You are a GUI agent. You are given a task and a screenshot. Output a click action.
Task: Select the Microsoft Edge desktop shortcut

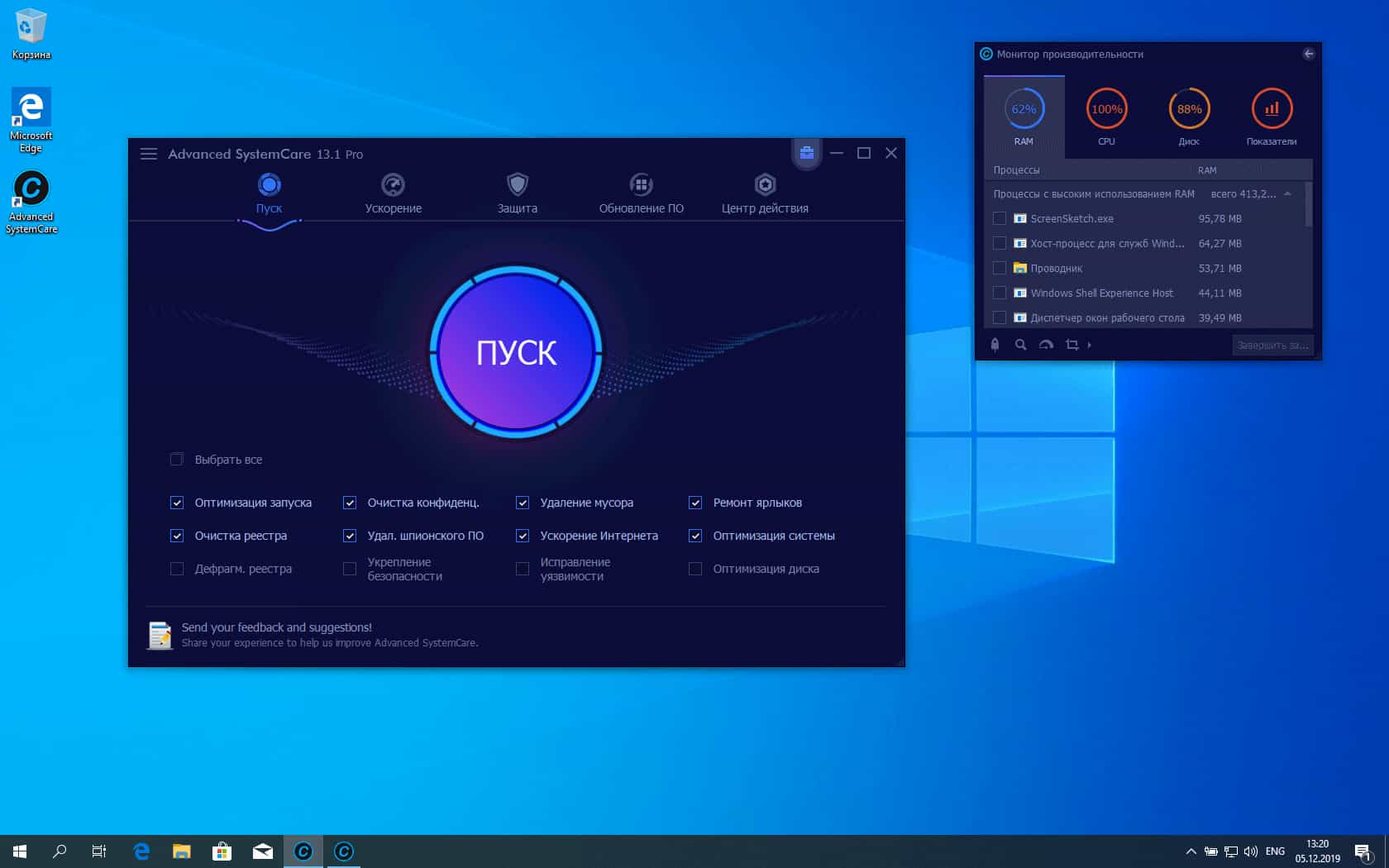pyautogui.click(x=31, y=120)
